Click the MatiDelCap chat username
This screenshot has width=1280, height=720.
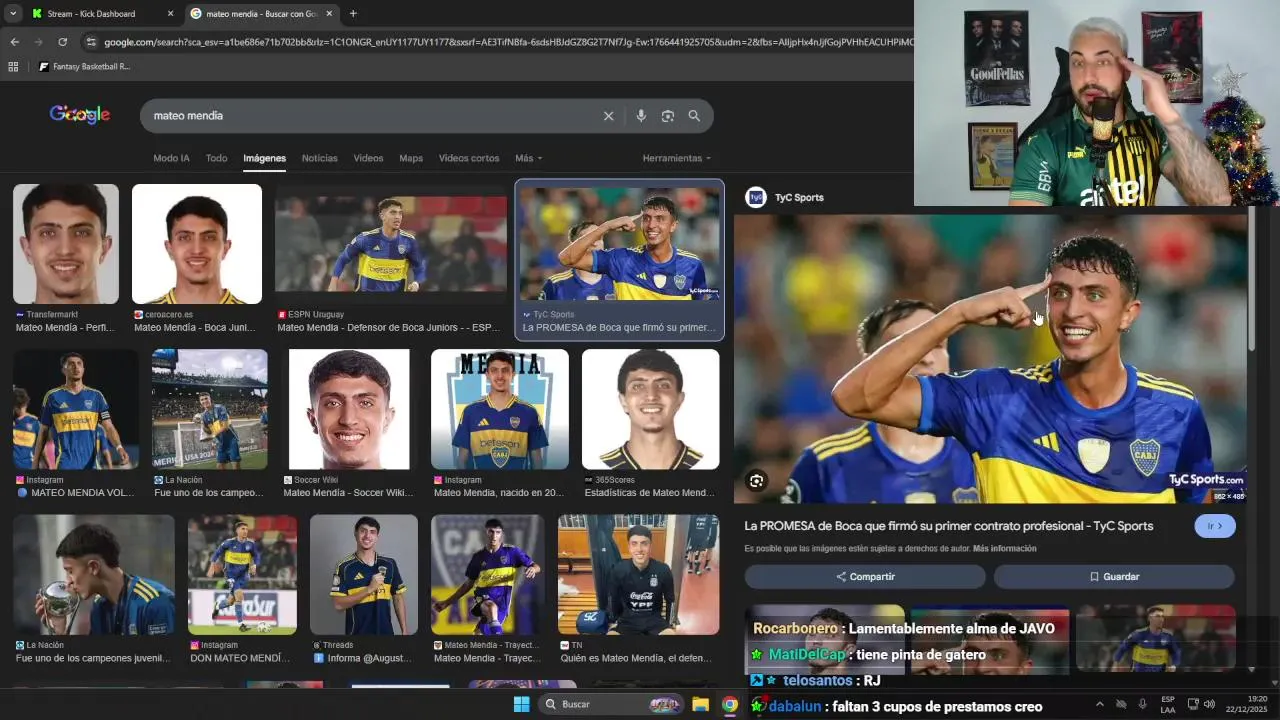807,655
